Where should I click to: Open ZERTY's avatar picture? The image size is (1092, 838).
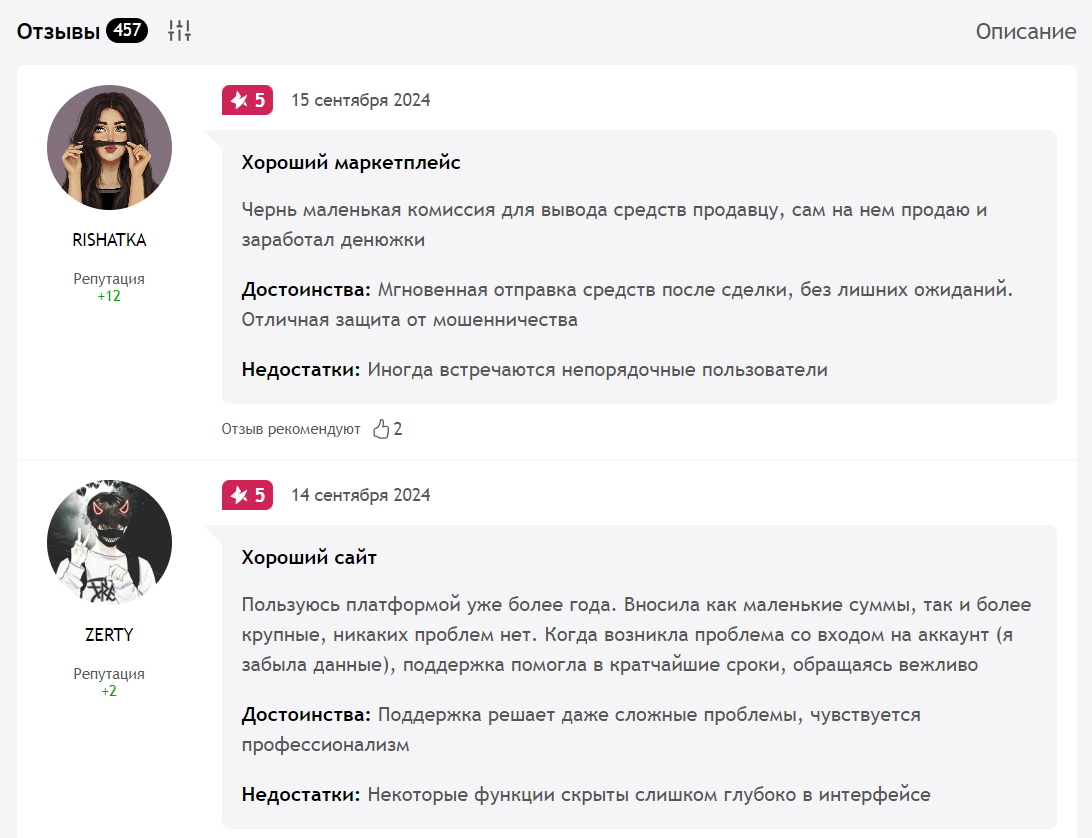109,542
